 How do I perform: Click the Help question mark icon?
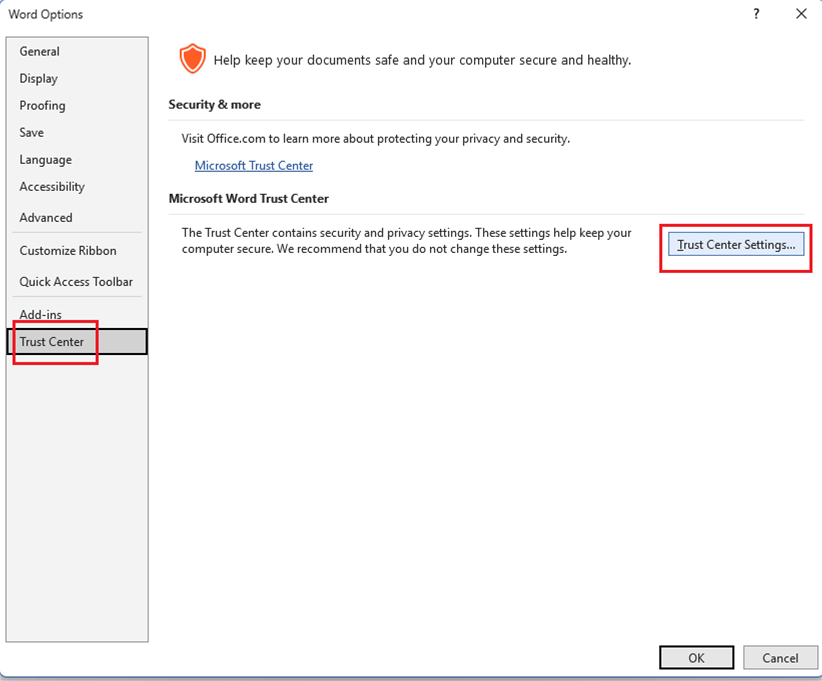pyautogui.click(x=756, y=14)
